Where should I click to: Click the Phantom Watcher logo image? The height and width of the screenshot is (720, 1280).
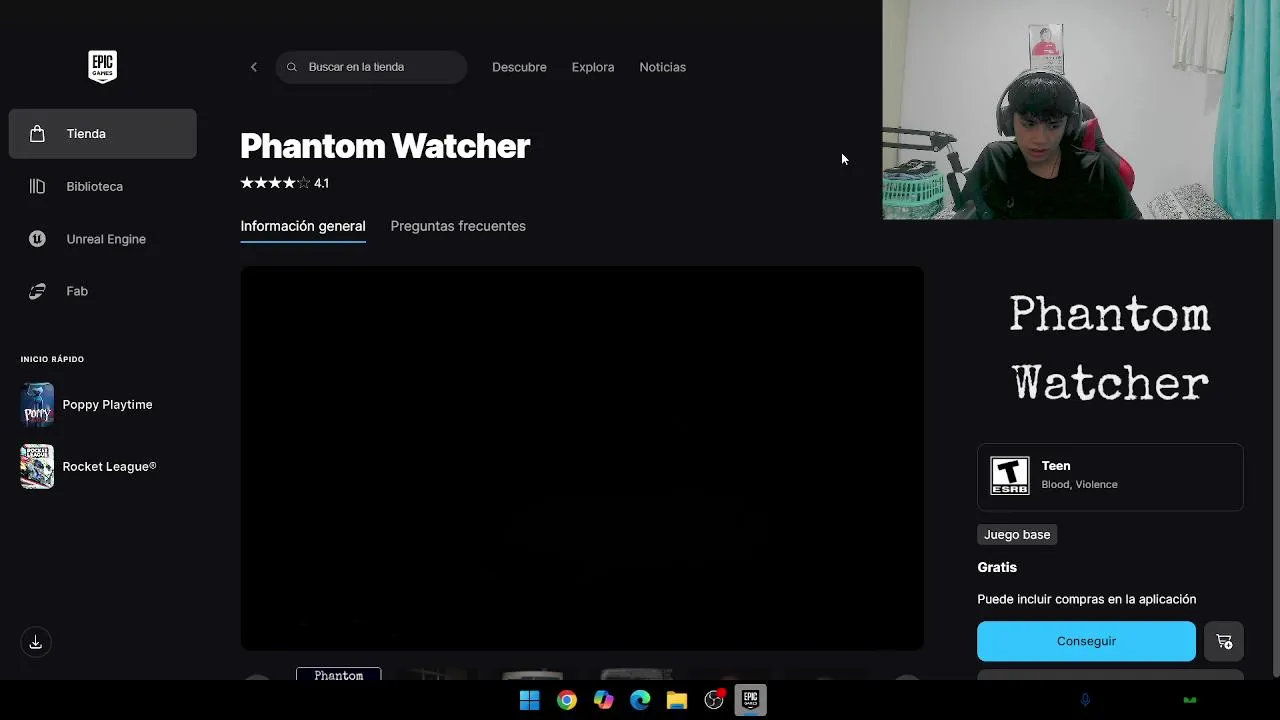point(1110,349)
